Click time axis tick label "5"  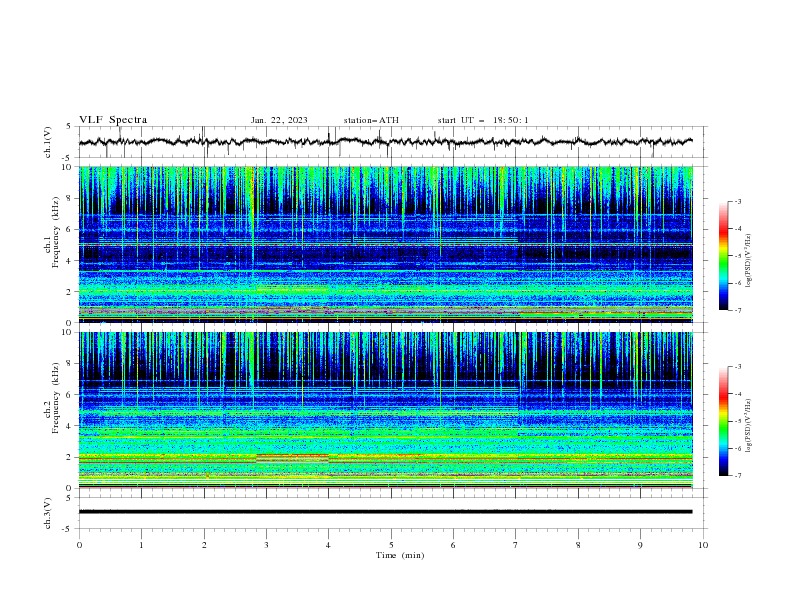(391, 545)
